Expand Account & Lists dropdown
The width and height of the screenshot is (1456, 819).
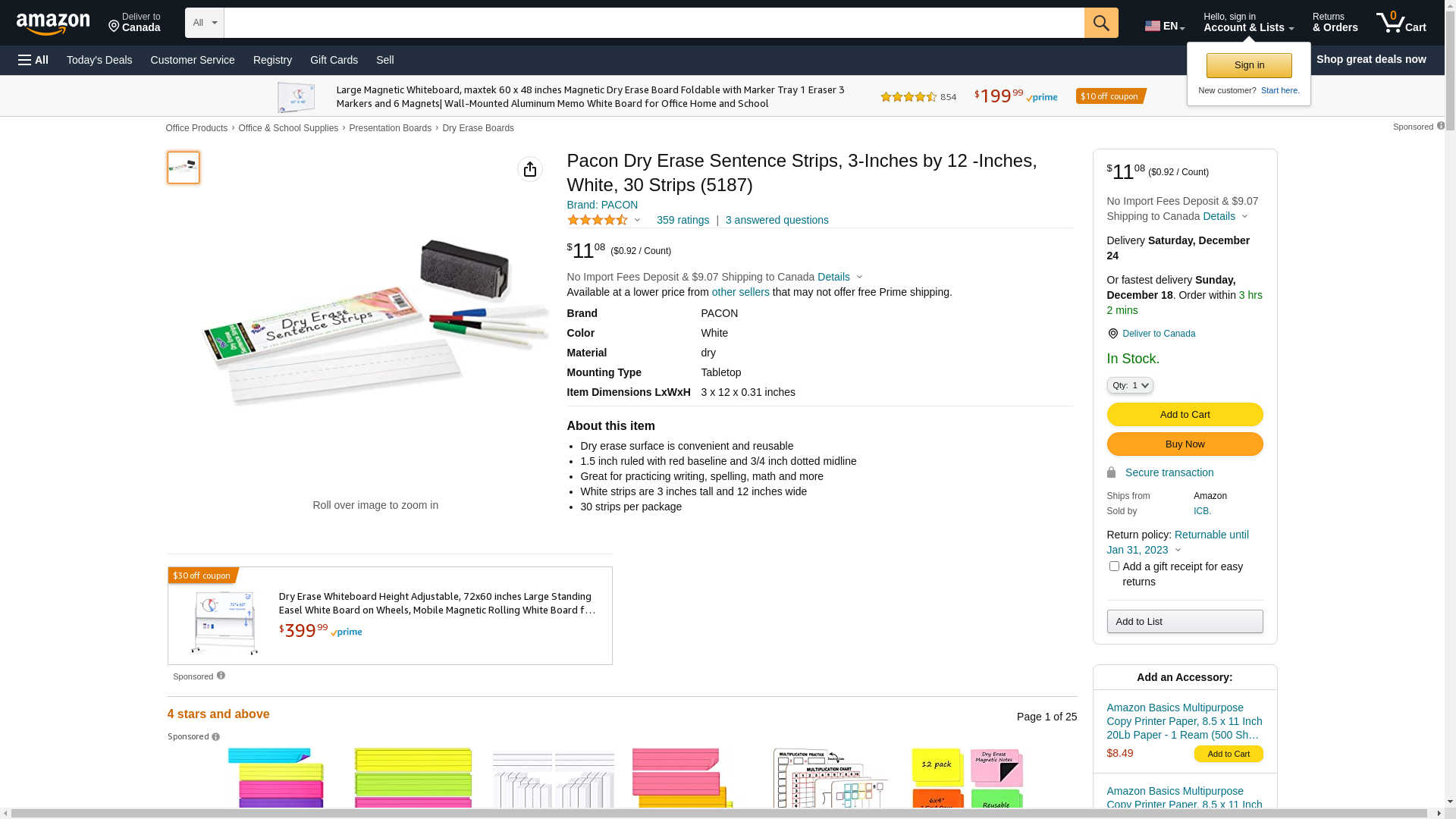(x=1248, y=23)
